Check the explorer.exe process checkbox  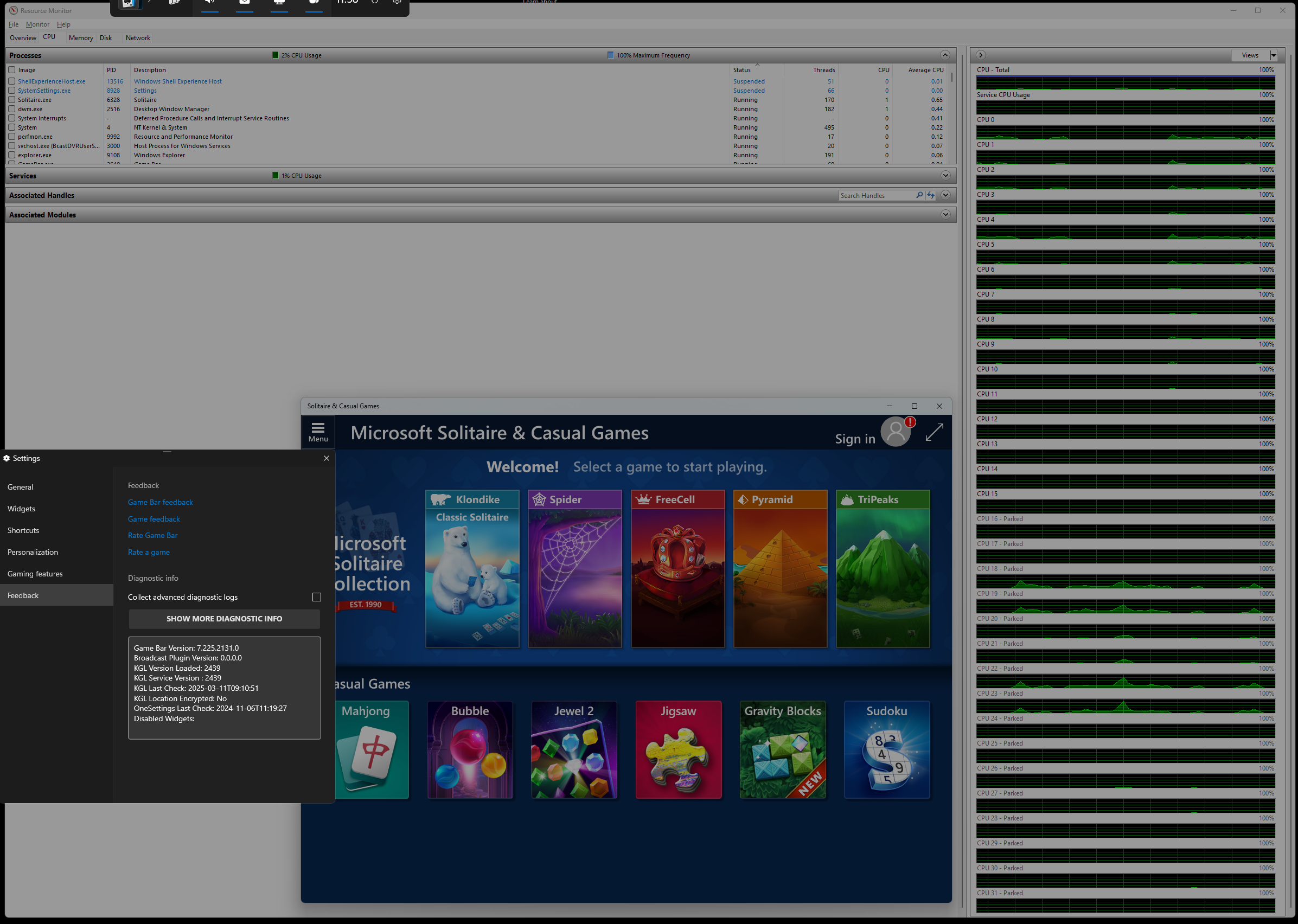pyautogui.click(x=11, y=155)
